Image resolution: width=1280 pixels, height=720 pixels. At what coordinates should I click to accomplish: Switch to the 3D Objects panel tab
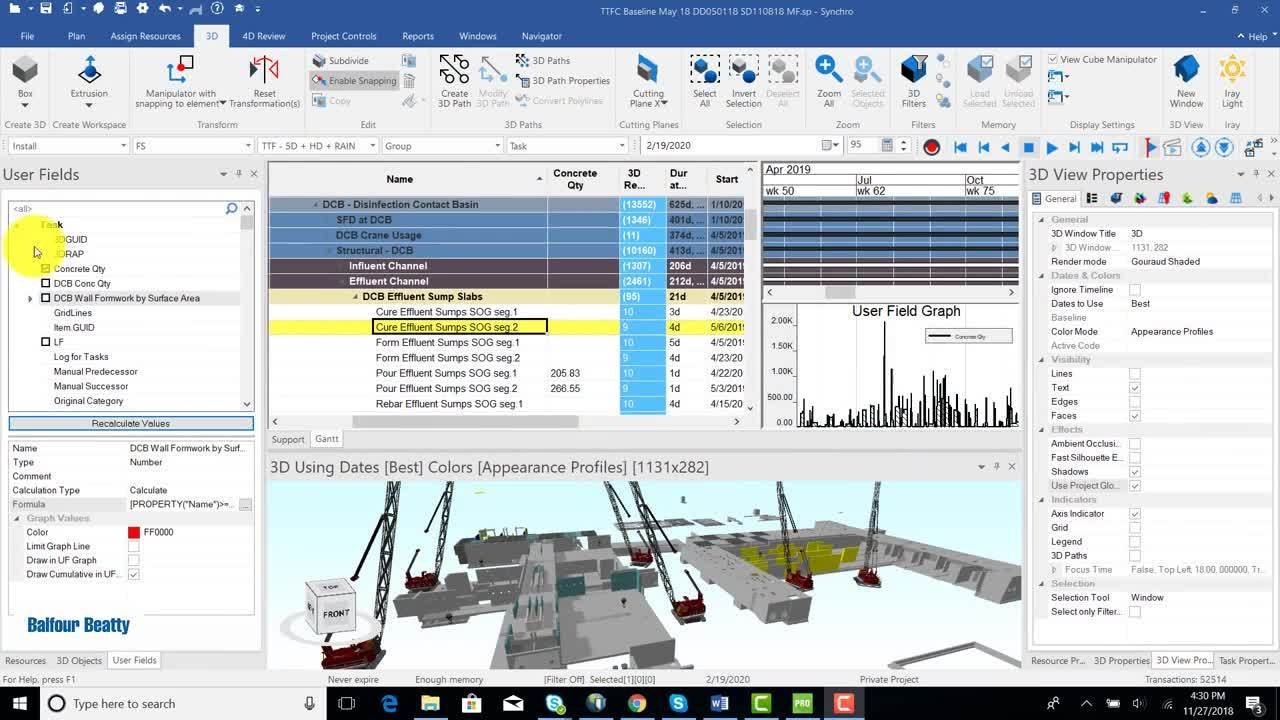click(79, 660)
